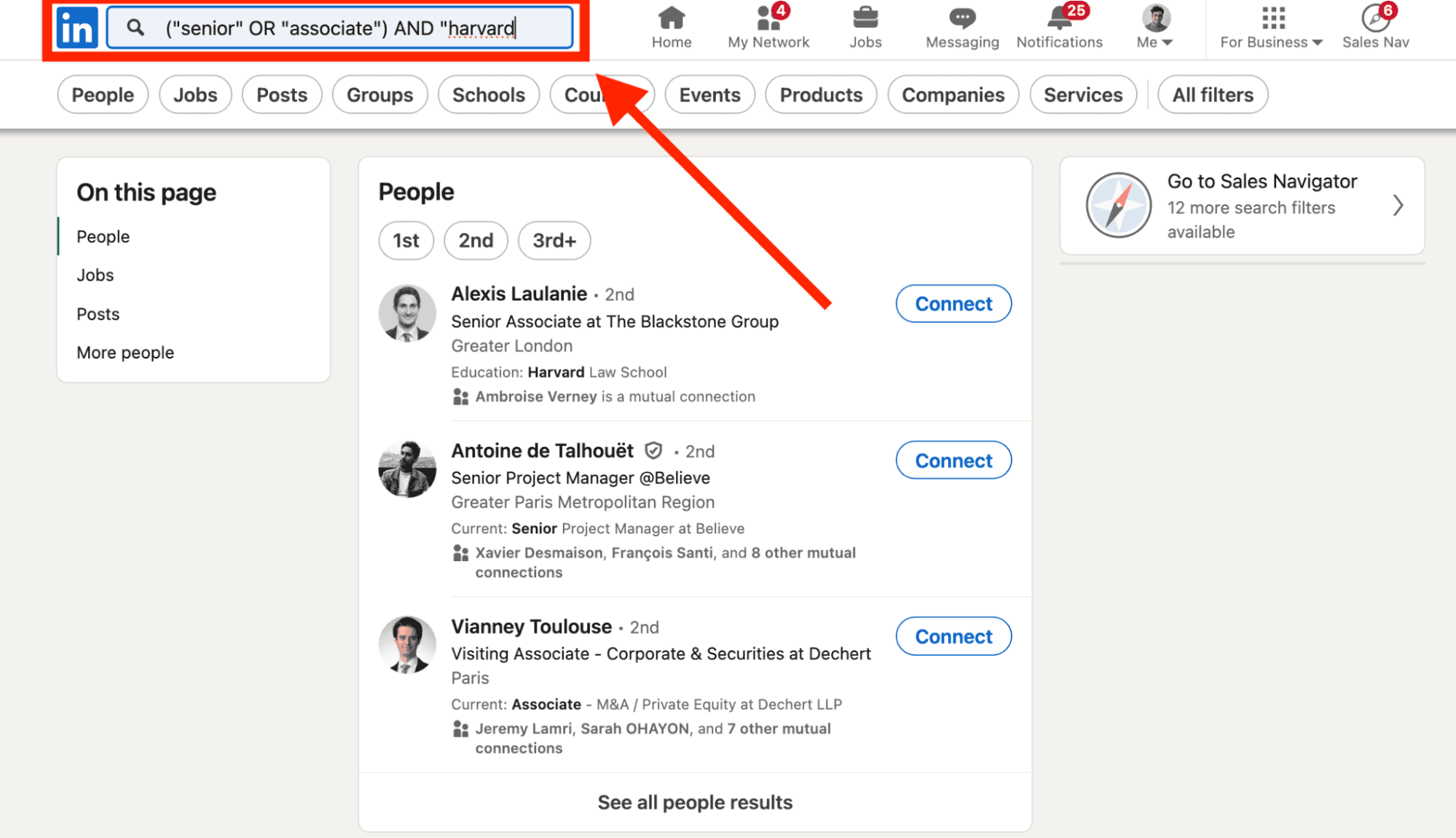Click verification shield badge beside Antoine de Talhouët

pos(653,451)
